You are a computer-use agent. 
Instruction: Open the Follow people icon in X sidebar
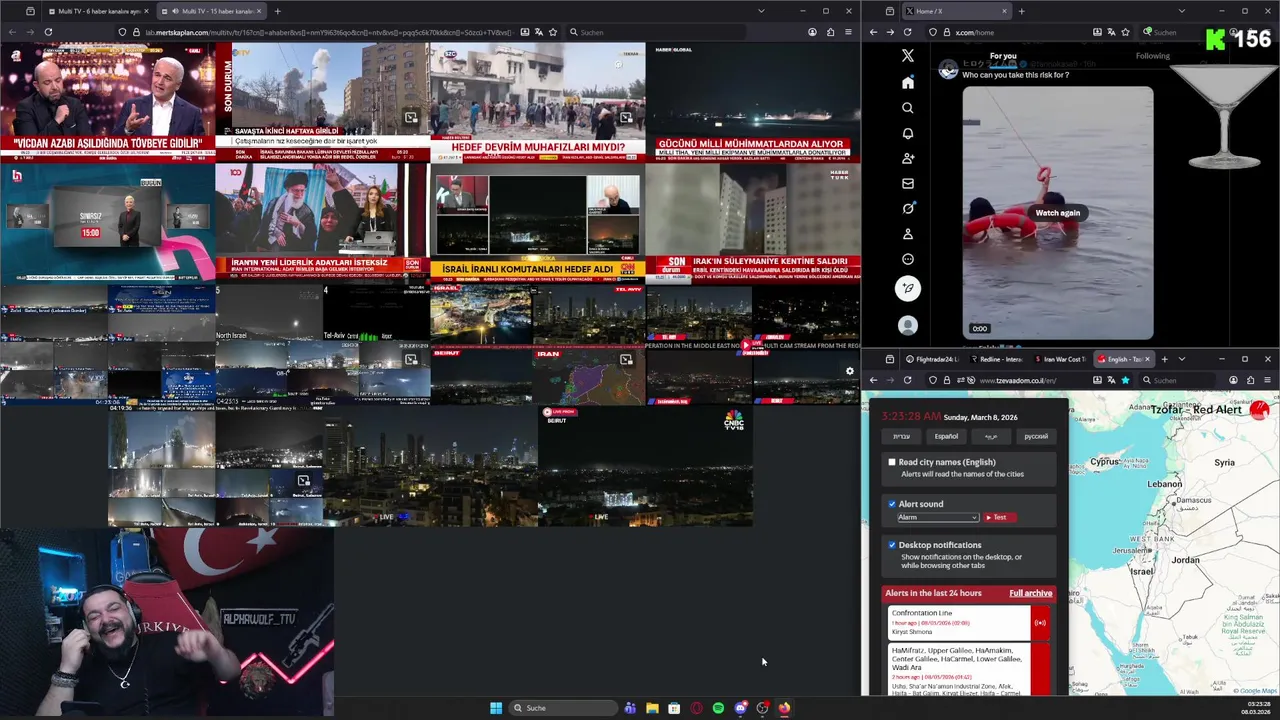(907, 158)
